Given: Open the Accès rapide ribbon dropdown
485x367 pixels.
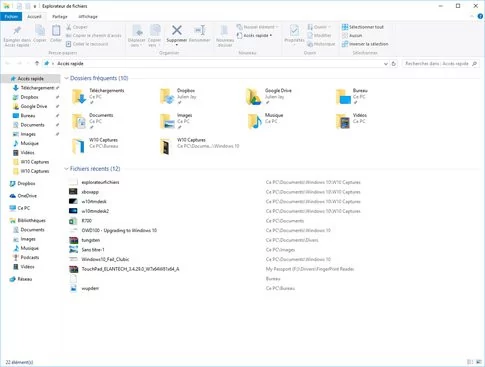Looking at the screenshot, I should (x=254, y=35).
